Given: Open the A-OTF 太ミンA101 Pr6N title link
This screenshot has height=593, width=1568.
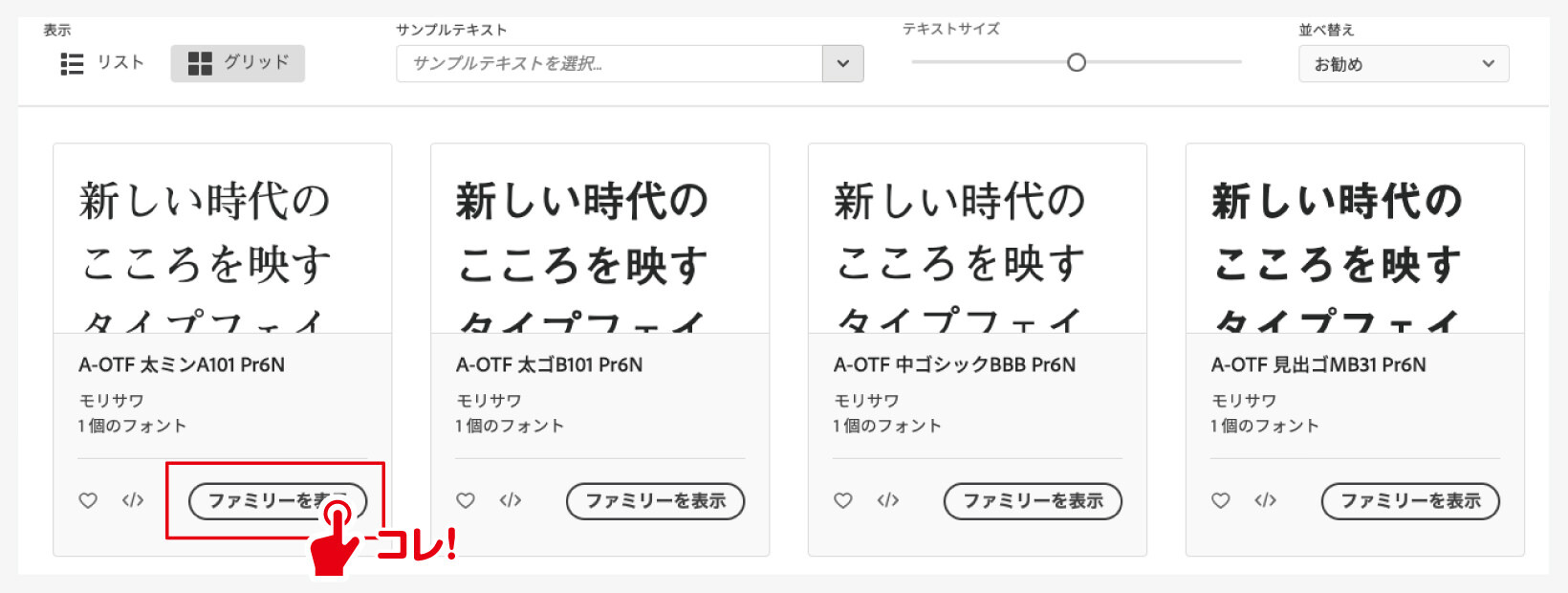Looking at the screenshot, I should click(182, 364).
